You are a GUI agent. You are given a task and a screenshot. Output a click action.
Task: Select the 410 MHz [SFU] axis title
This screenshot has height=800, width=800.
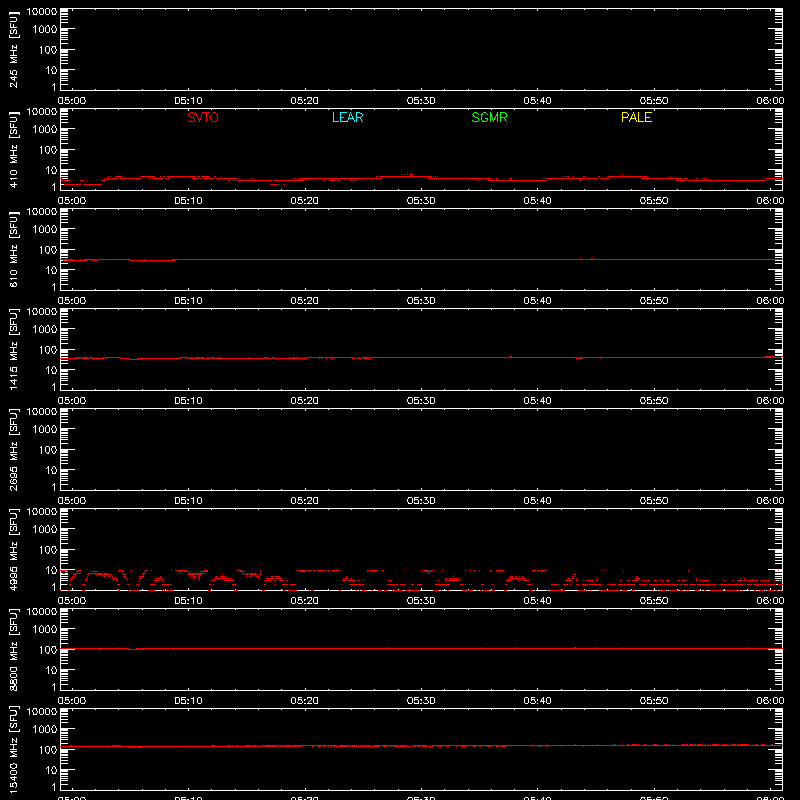click(14, 150)
